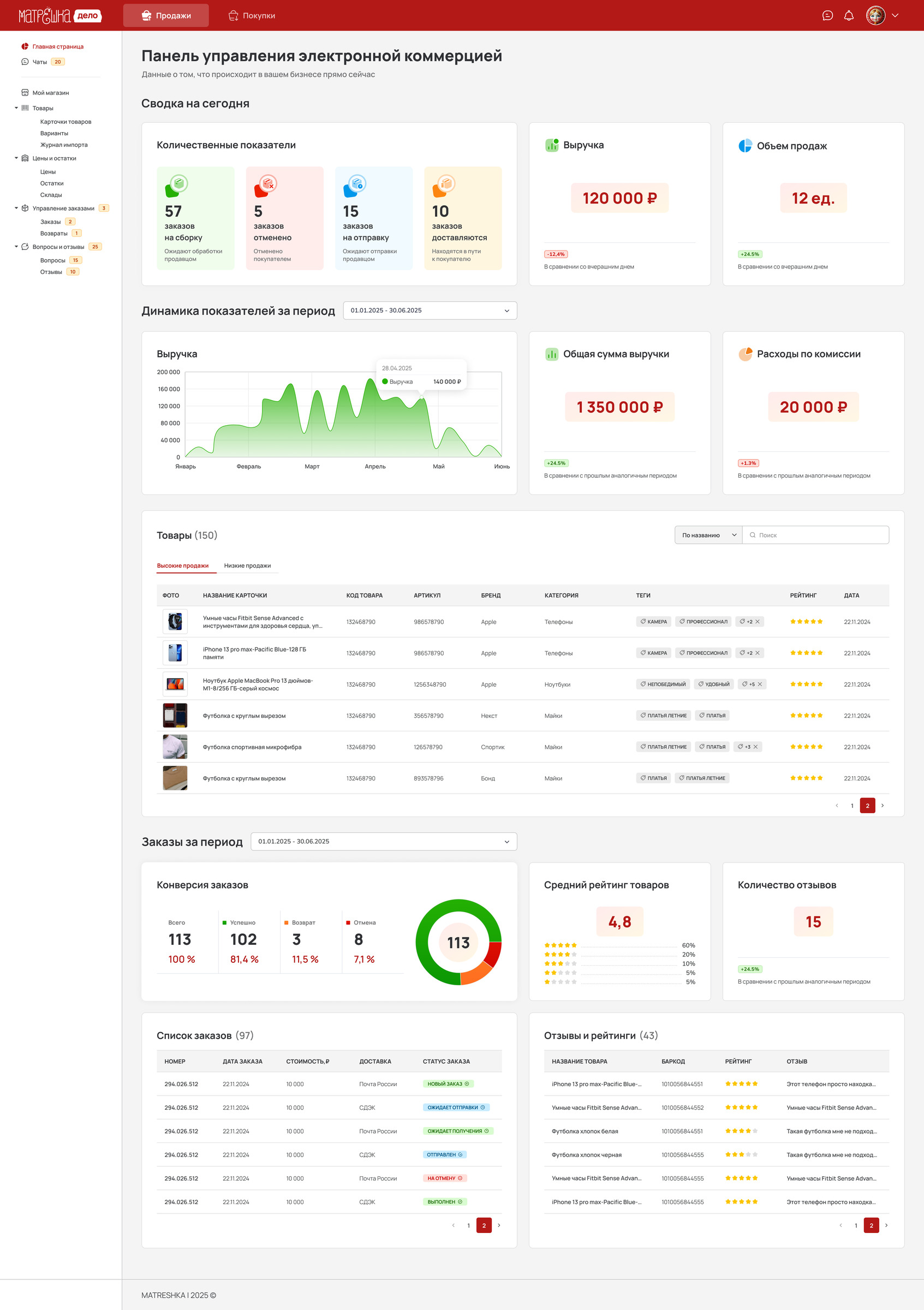Click the user avatar in header

875,15
